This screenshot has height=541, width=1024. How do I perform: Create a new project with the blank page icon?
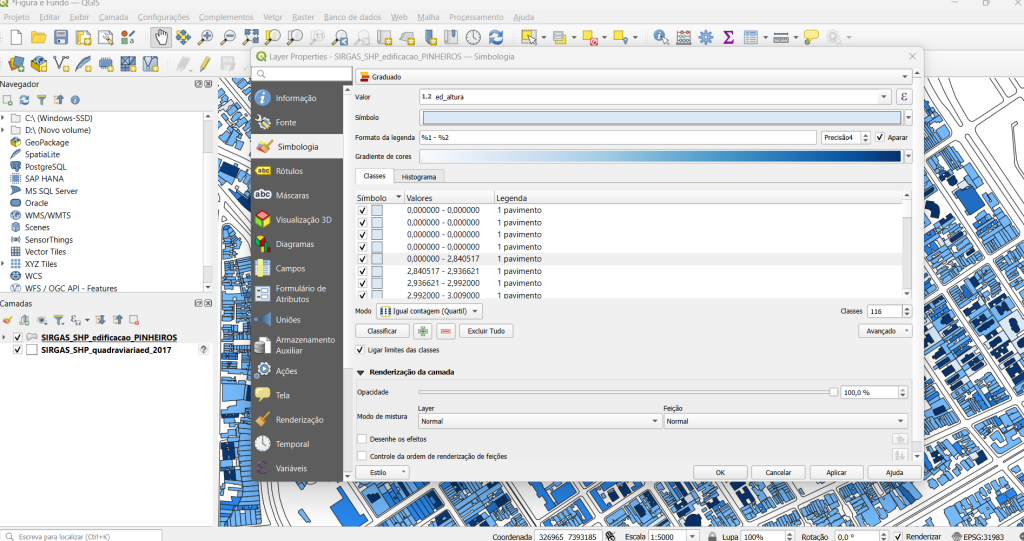coord(16,37)
